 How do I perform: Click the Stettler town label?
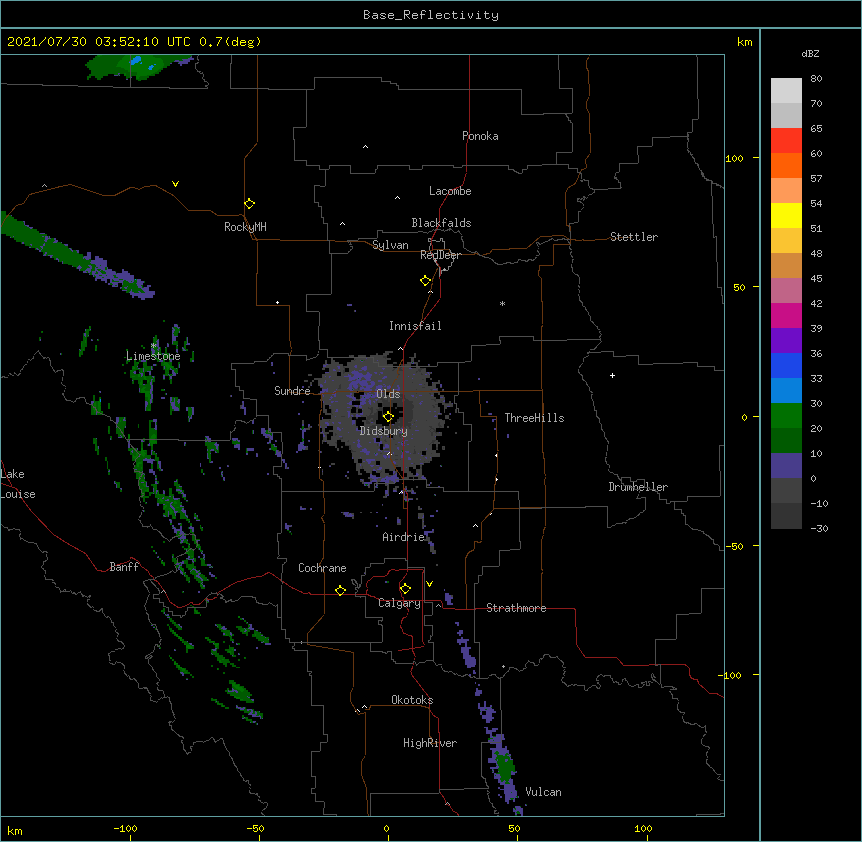point(633,237)
